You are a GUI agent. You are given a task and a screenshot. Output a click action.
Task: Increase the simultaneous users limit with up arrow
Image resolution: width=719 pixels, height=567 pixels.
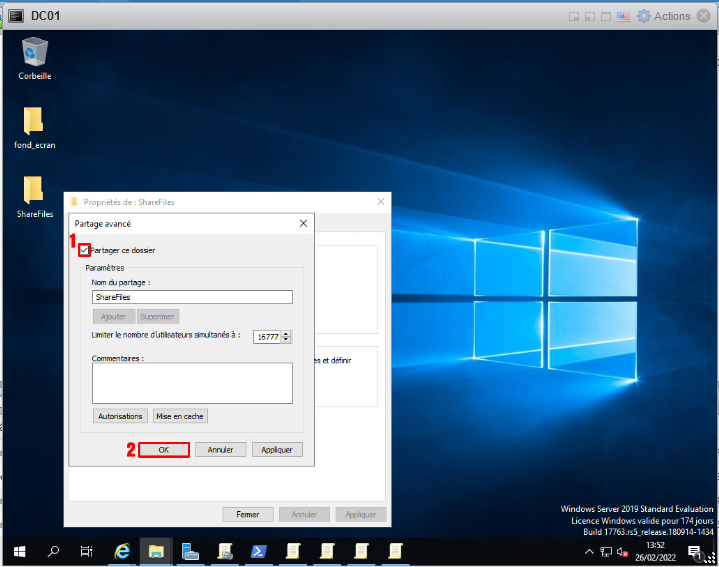coord(287,334)
